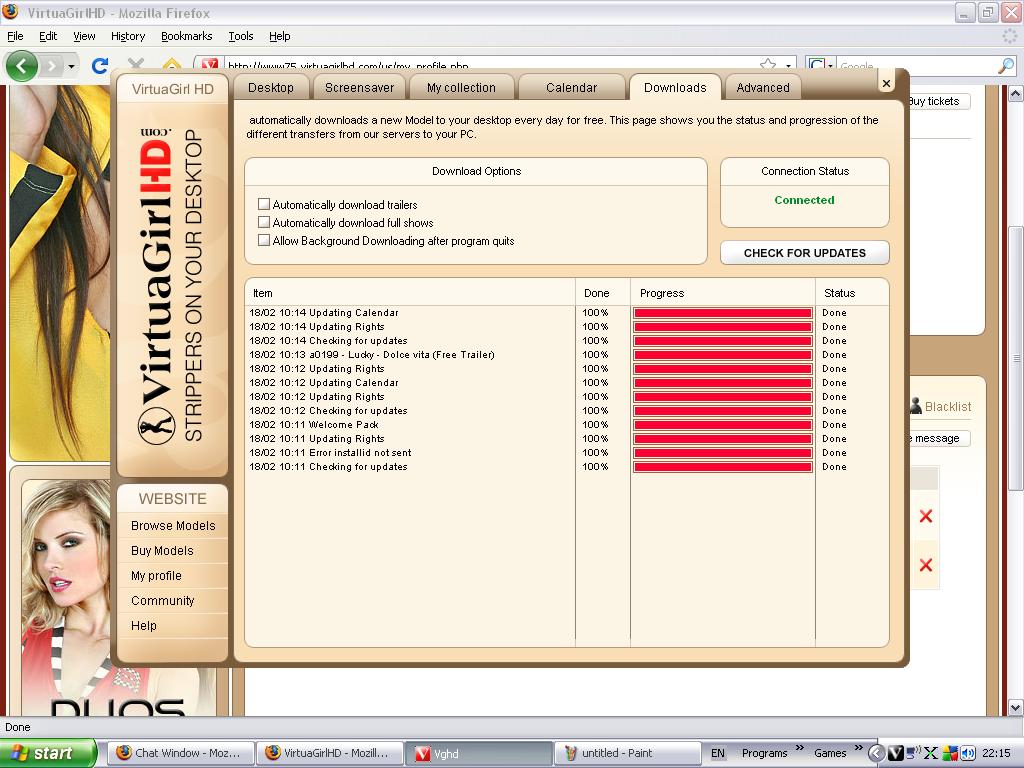
Task: Open the Tools menu
Action: [x=241, y=36]
